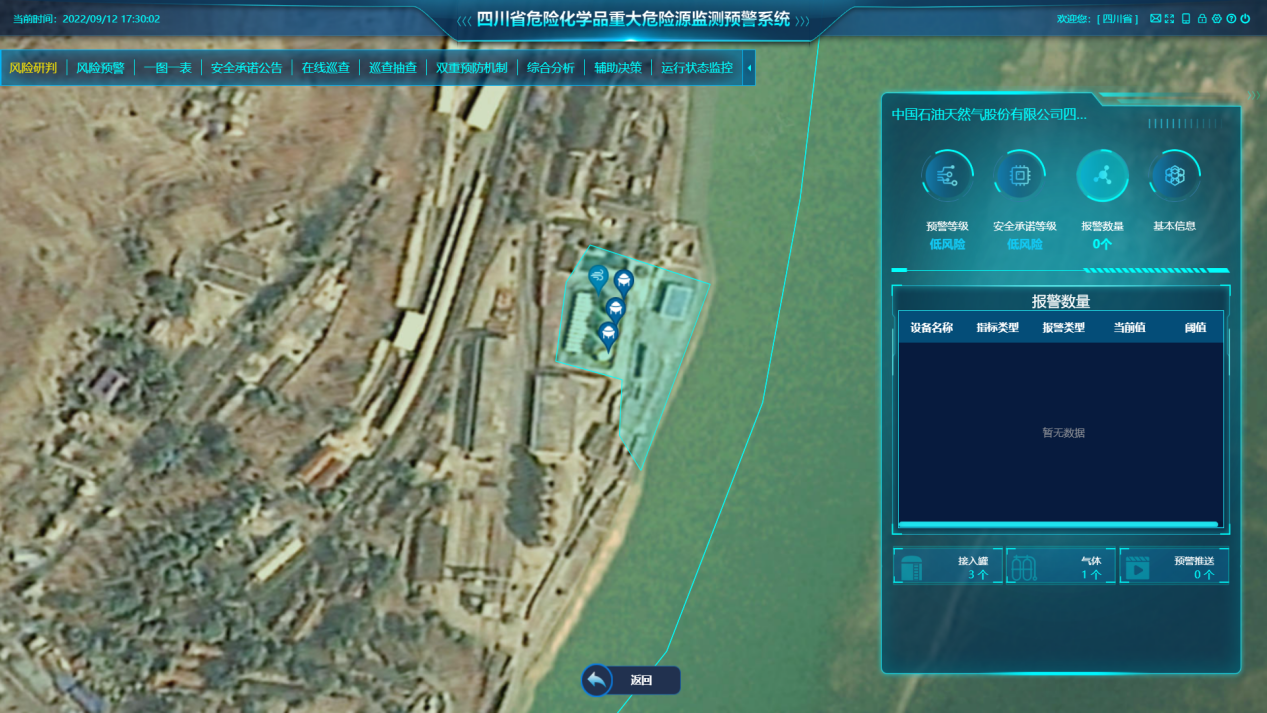Viewport: 1267px width, 713px height.
Task: Click the 预警等级 circular icon
Action: coord(947,176)
